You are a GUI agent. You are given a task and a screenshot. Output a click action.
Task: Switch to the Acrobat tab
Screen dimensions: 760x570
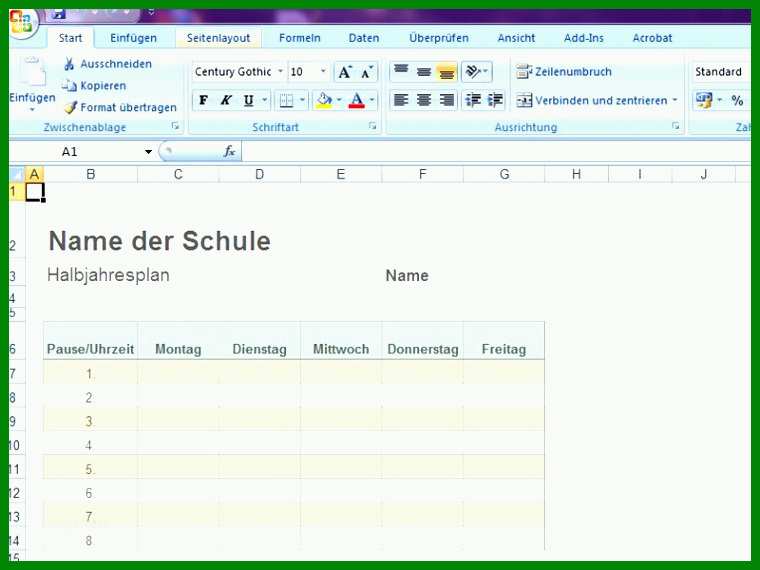click(x=652, y=38)
